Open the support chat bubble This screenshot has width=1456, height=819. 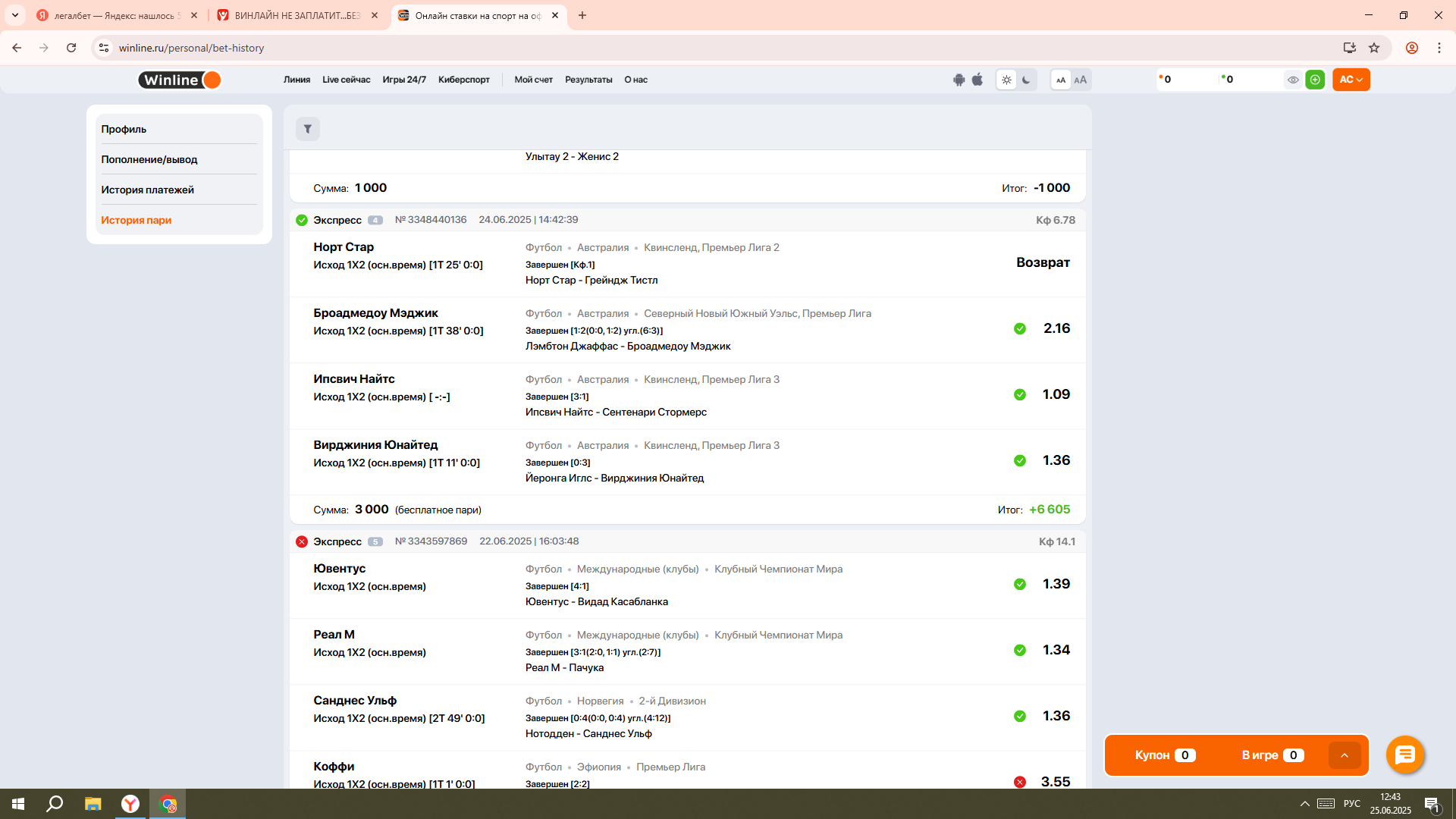(1404, 755)
